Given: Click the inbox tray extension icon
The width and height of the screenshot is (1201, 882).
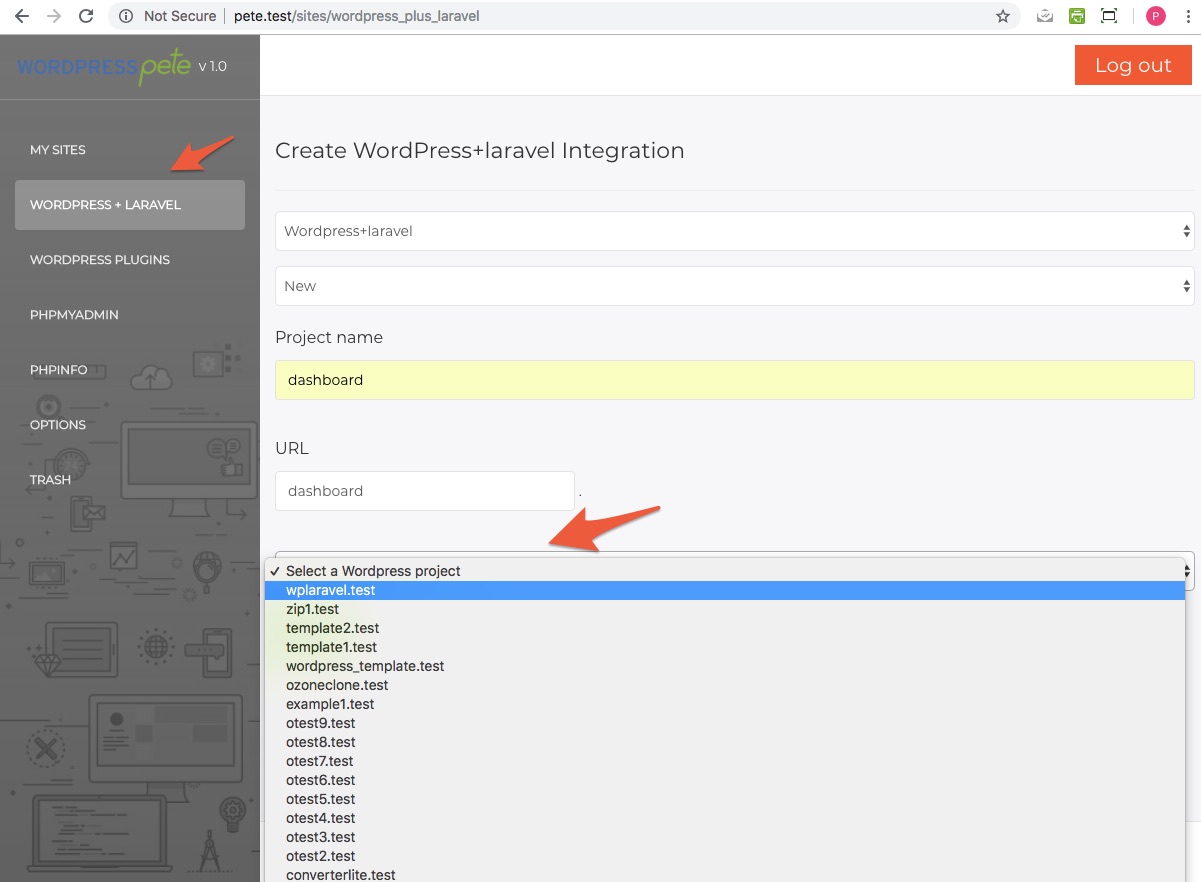Looking at the screenshot, I should pos(1045,16).
